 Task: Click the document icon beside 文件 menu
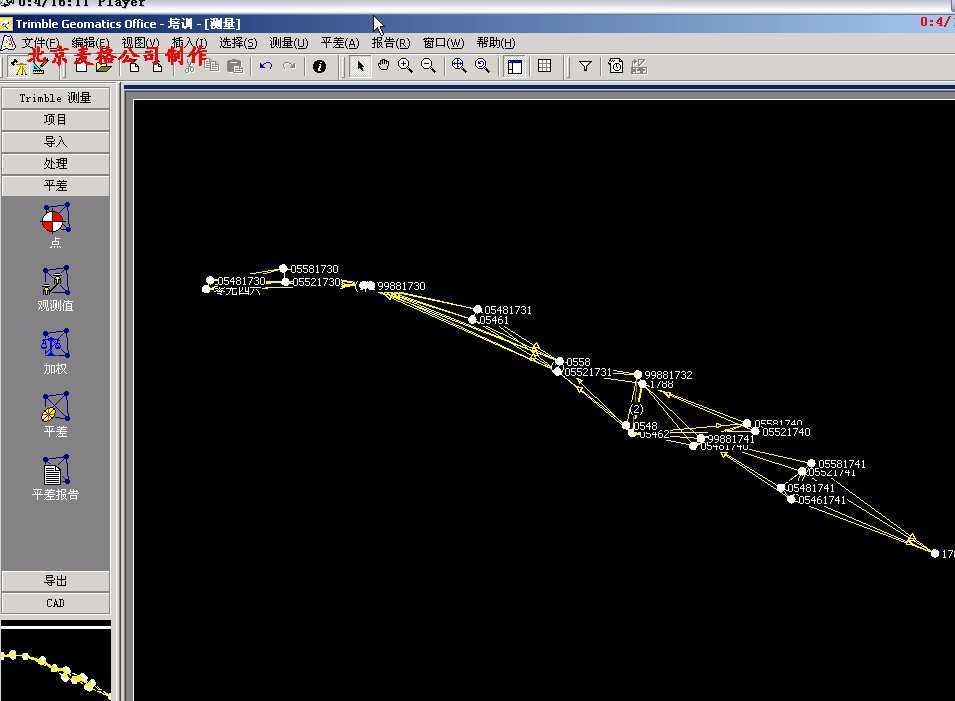click(8, 43)
